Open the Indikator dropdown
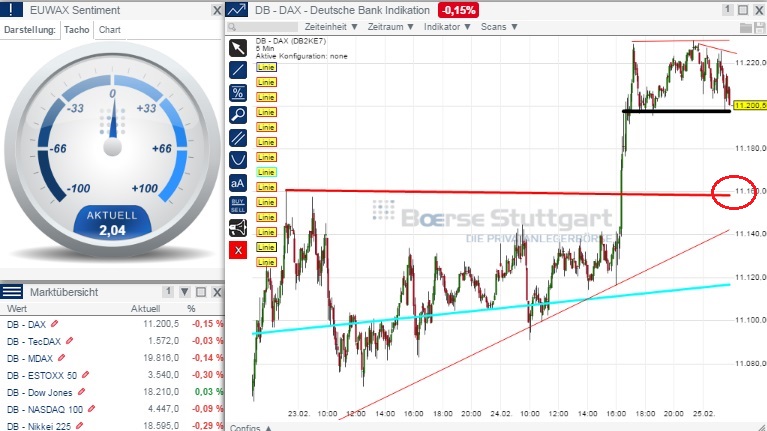The height and width of the screenshot is (431, 767). (447, 27)
